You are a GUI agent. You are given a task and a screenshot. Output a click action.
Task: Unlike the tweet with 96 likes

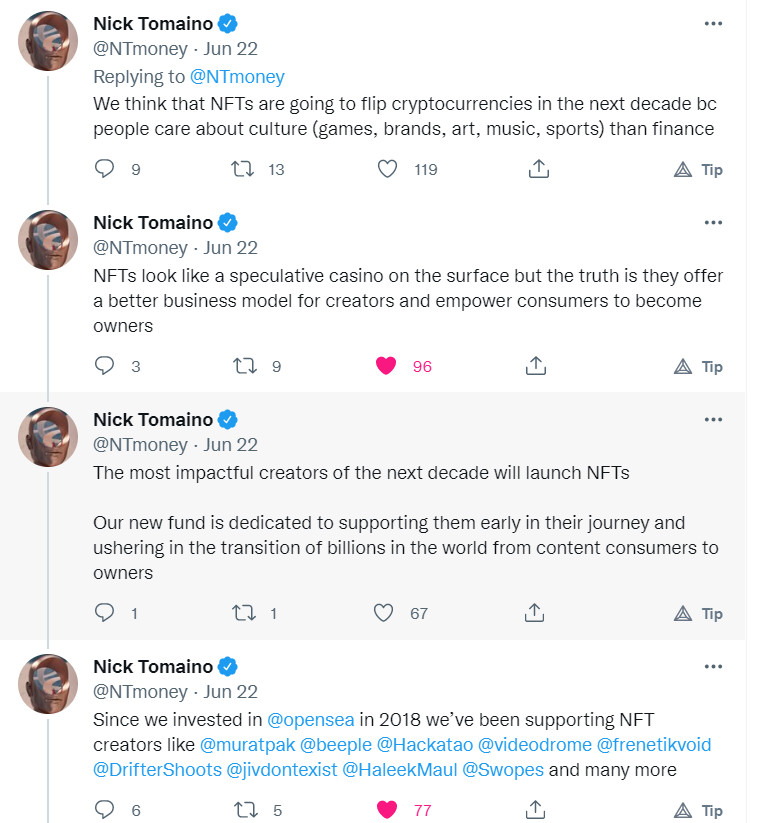coord(386,366)
